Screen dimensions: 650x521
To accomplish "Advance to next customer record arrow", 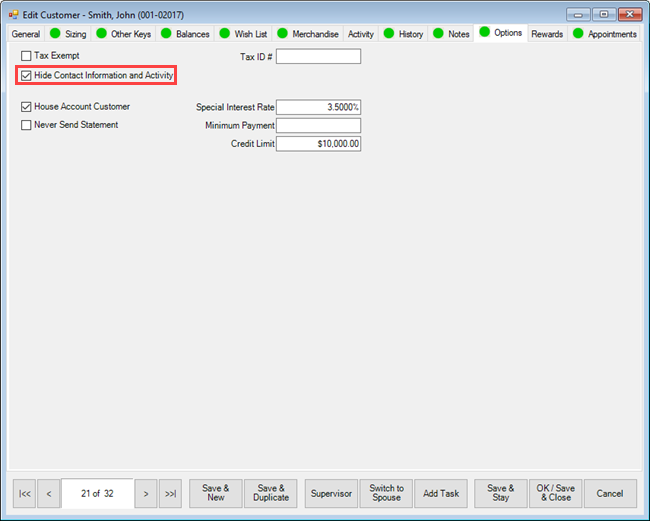I will 146,493.
